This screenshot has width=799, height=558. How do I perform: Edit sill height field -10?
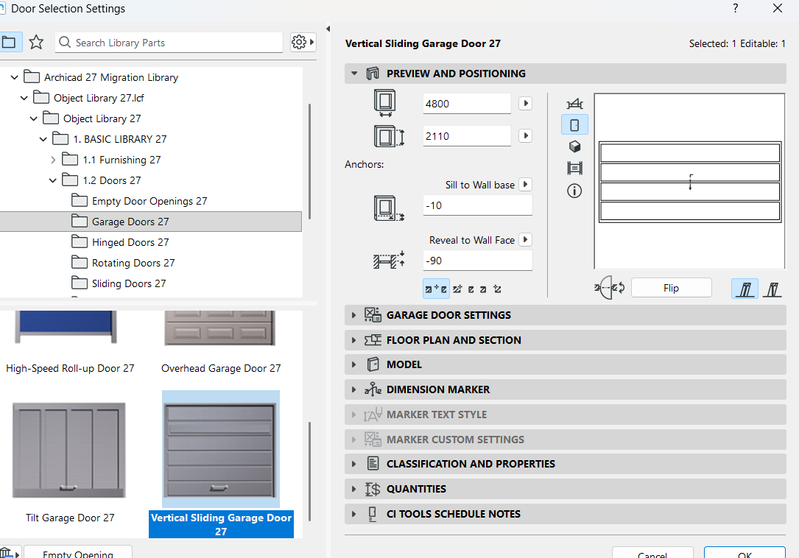point(477,205)
